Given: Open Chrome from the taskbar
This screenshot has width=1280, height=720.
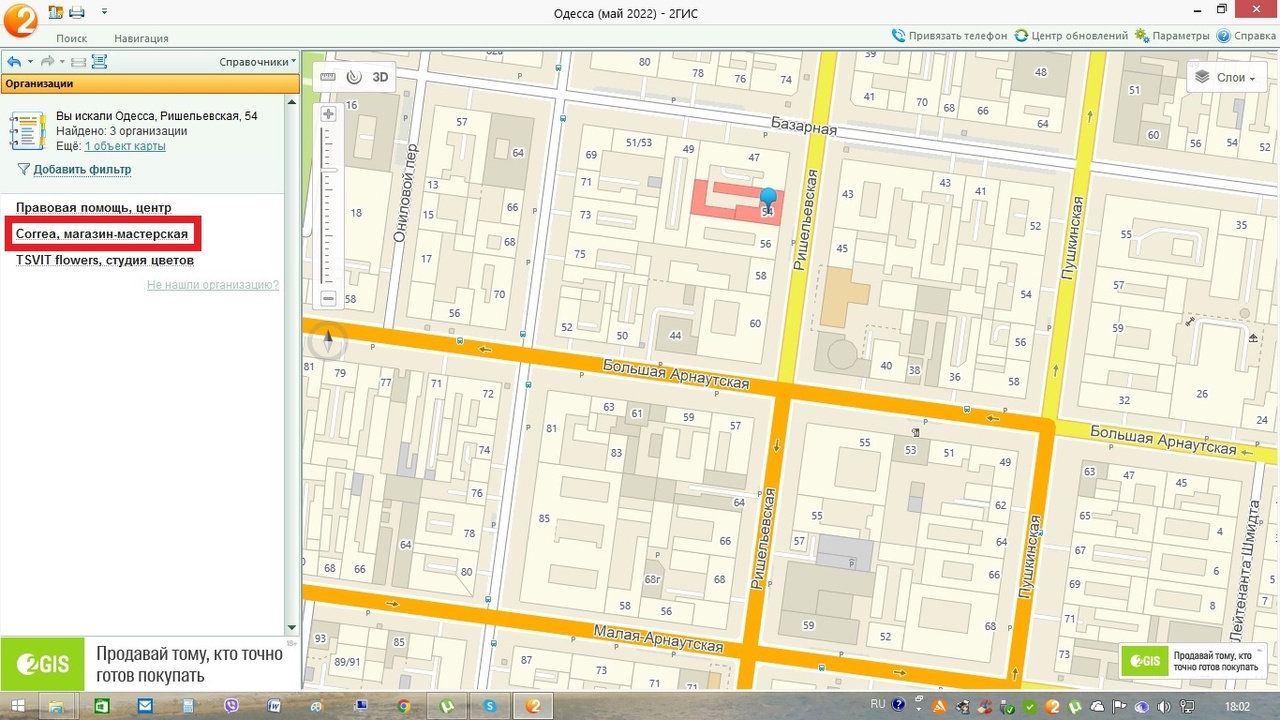Looking at the screenshot, I should pos(404,705).
